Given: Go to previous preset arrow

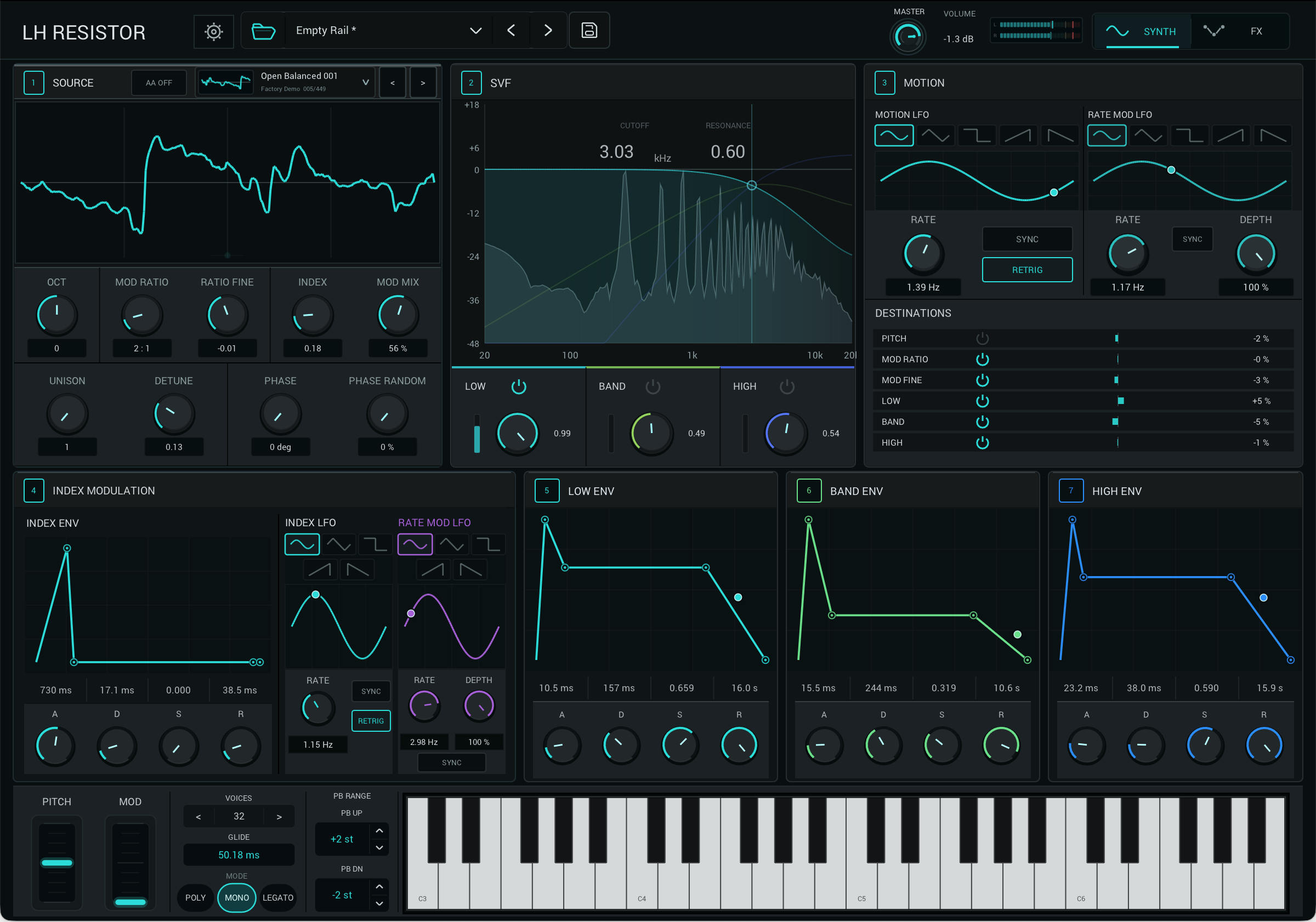Looking at the screenshot, I should click(x=510, y=30).
